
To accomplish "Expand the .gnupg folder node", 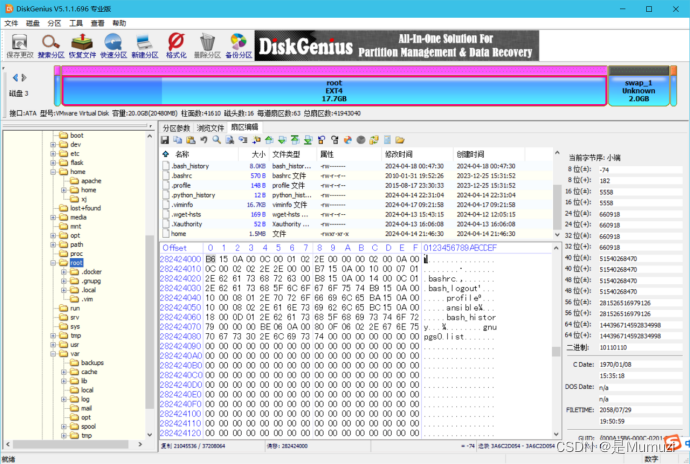I will [64, 281].
